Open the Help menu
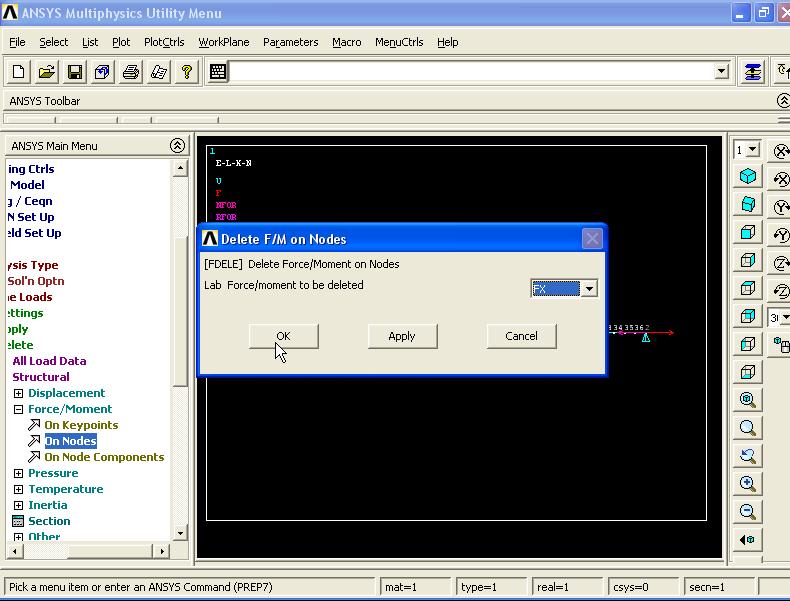 [447, 42]
